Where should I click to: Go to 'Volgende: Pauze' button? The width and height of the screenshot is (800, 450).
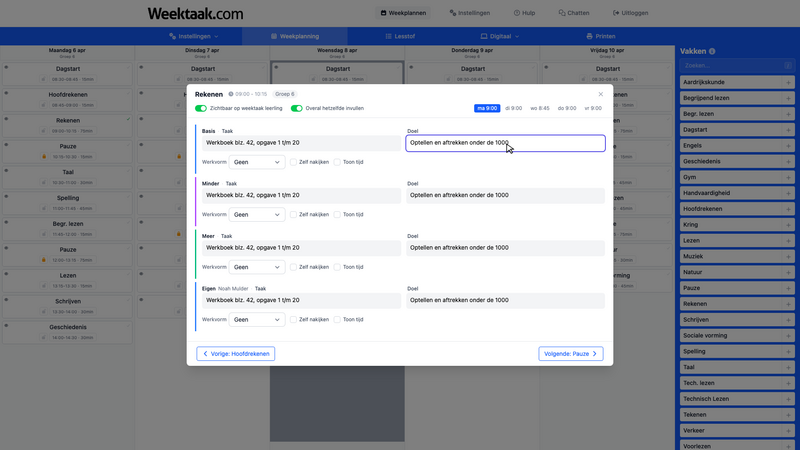coord(570,353)
